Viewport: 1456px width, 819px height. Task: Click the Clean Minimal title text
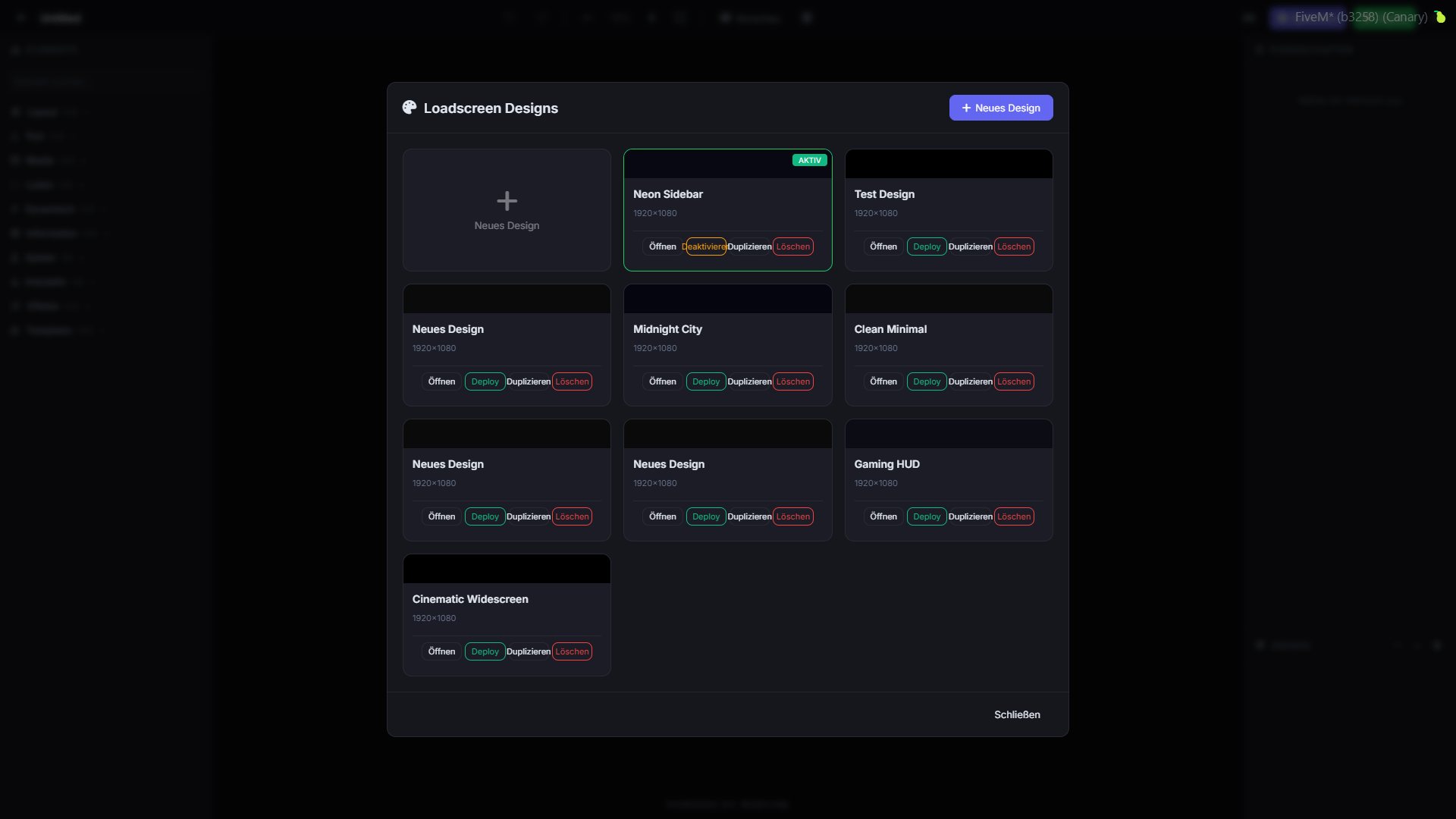pyautogui.click(x=890, y=329)
